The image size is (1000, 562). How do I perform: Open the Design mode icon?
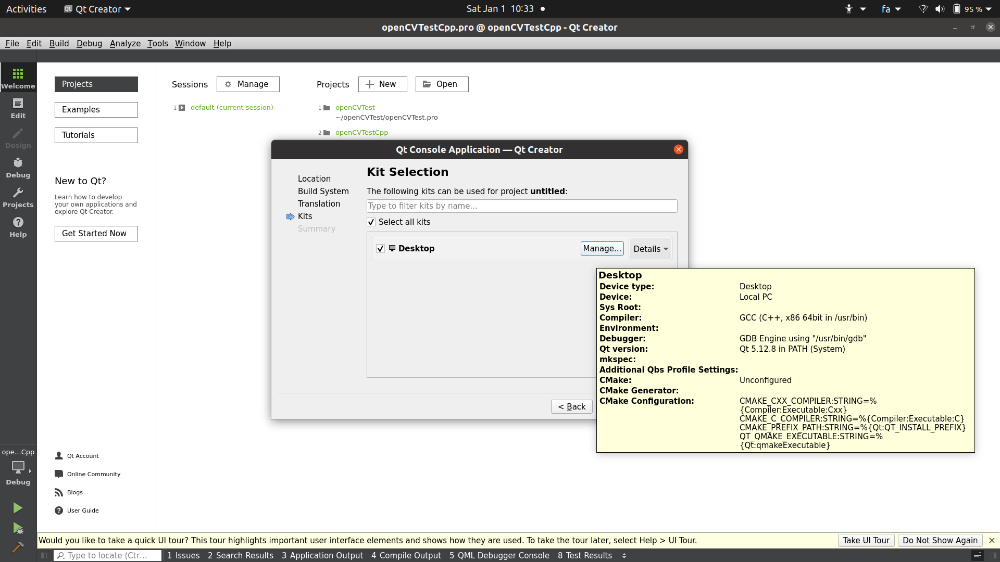pos(18,138)
